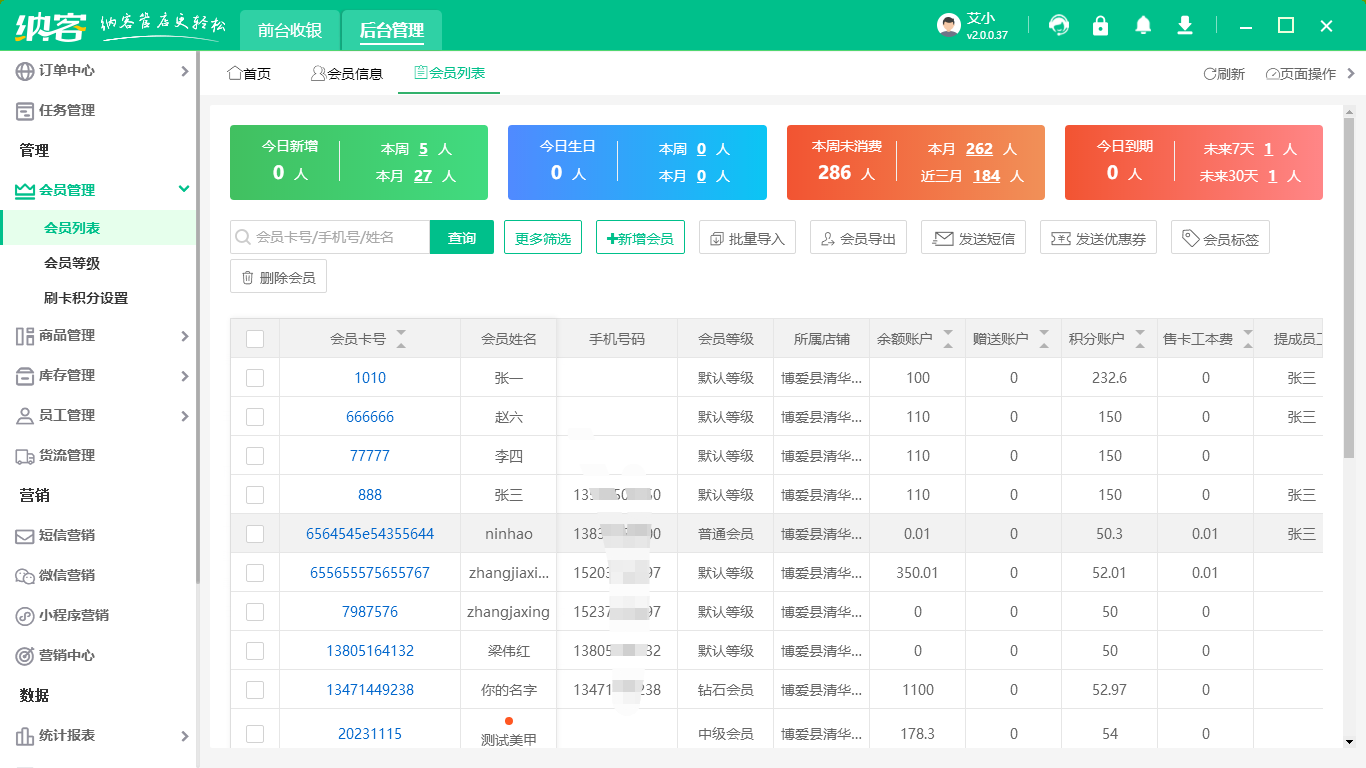Click 发送短信 envelope button
Screen dimensions: 1366x768
[973, 238]
